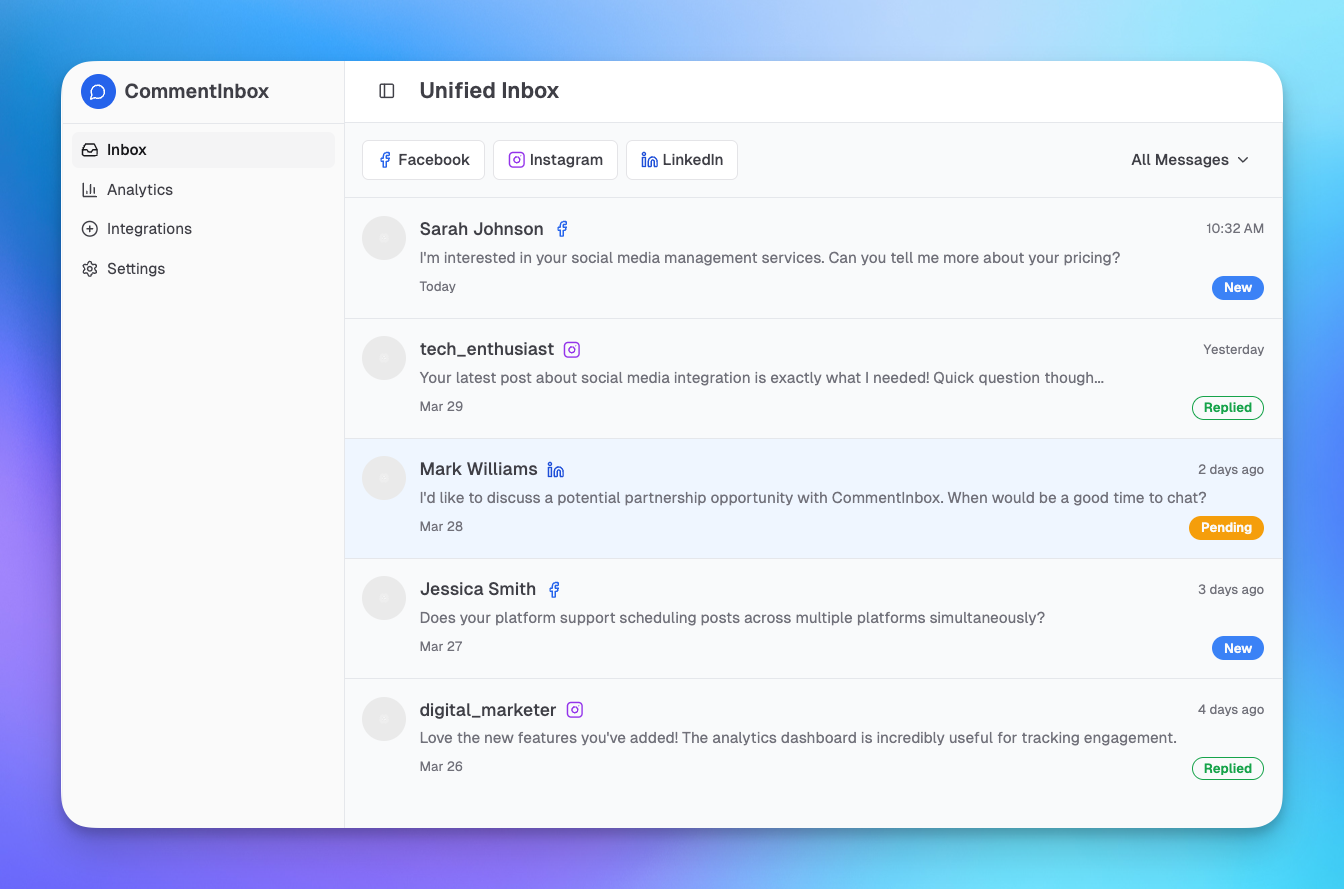Toggle the Facebook platform filter
The width and height of the screenshot is (1344, 889).
click(x=423, y=160)
